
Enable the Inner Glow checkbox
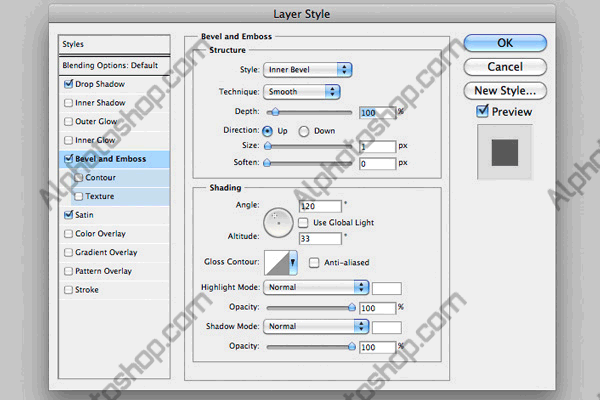pos(68,140)
